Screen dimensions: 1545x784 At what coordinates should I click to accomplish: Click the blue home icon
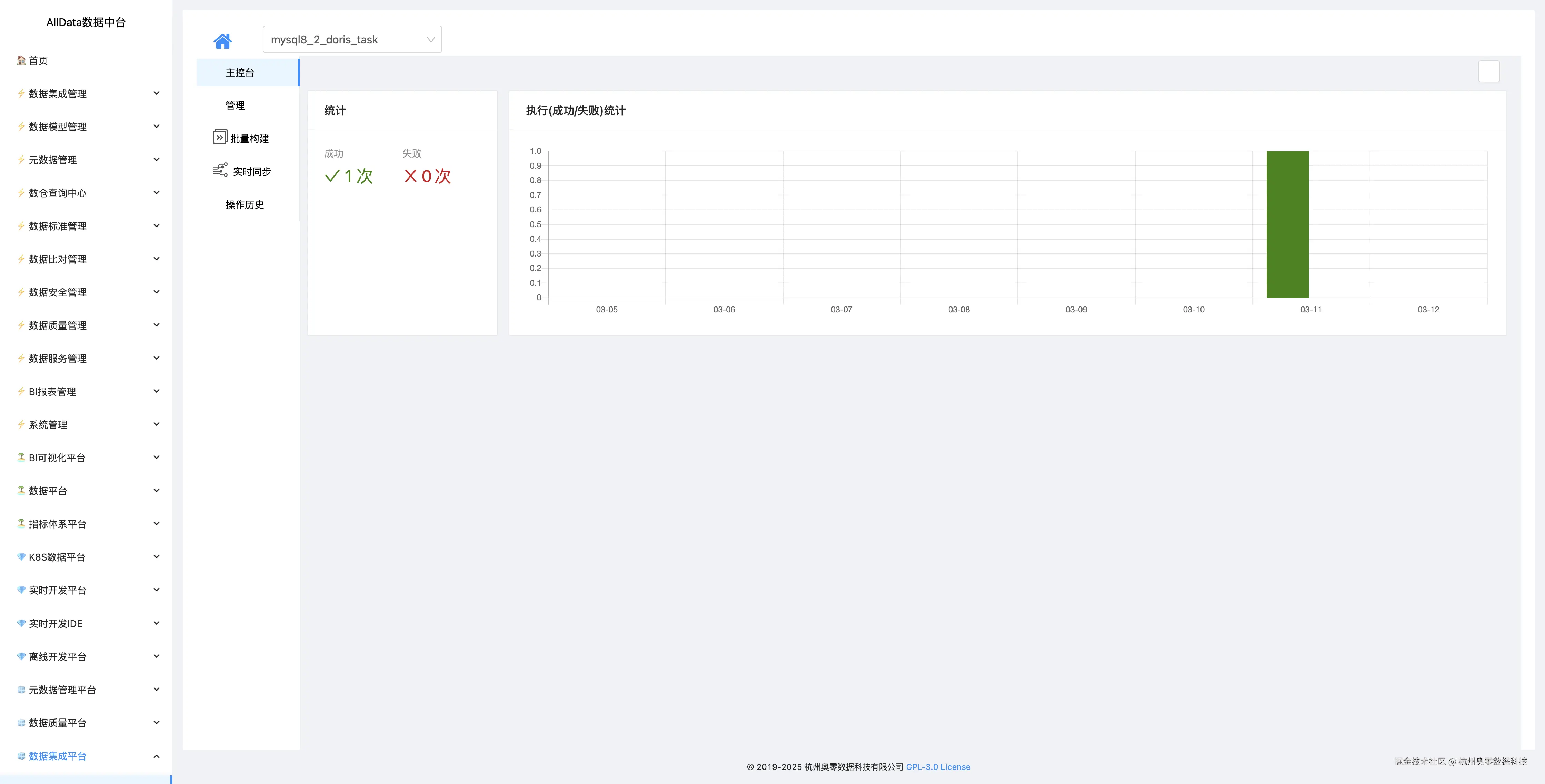(222, 41)
